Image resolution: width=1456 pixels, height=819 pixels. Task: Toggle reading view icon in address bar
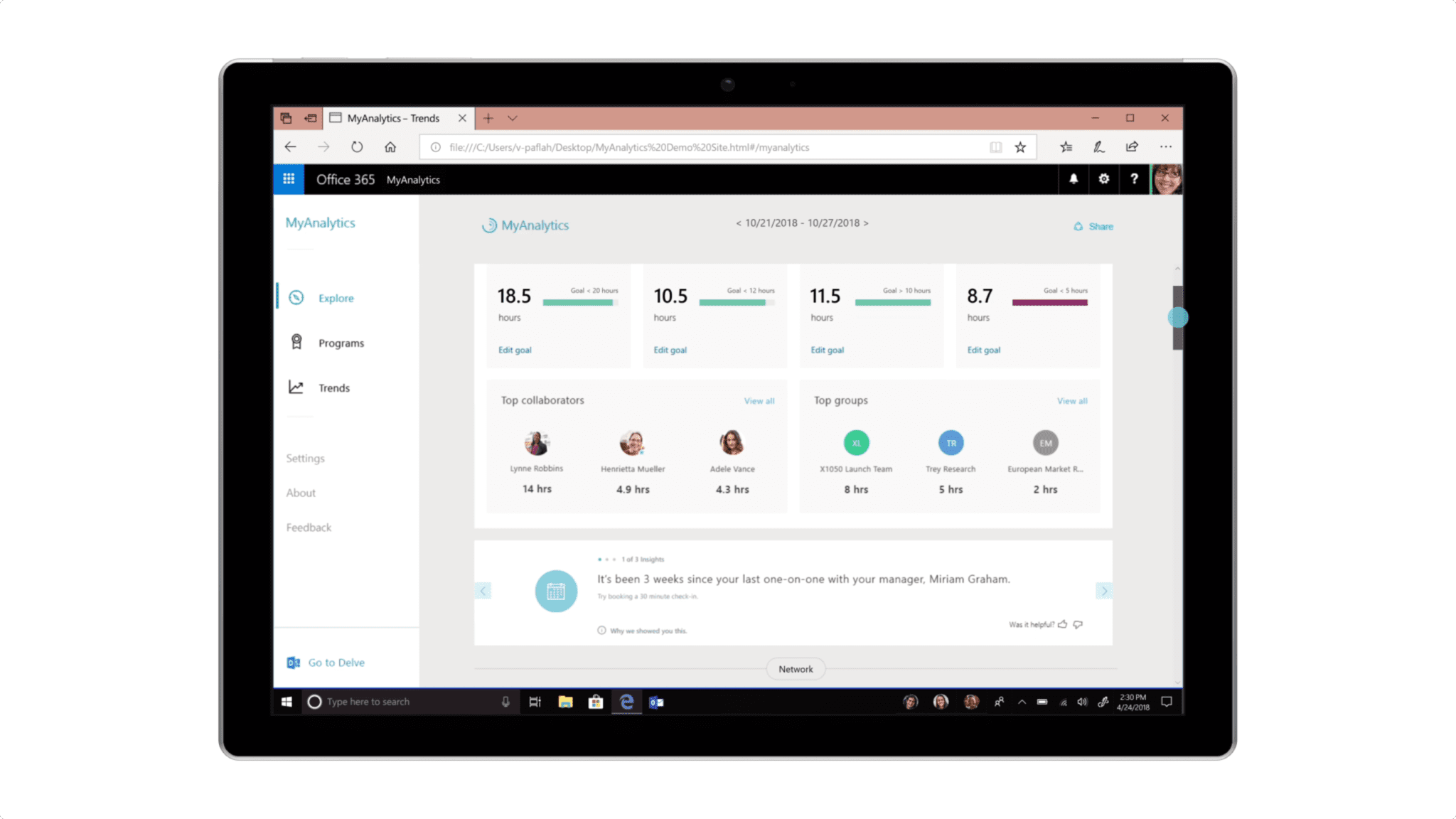995,147
